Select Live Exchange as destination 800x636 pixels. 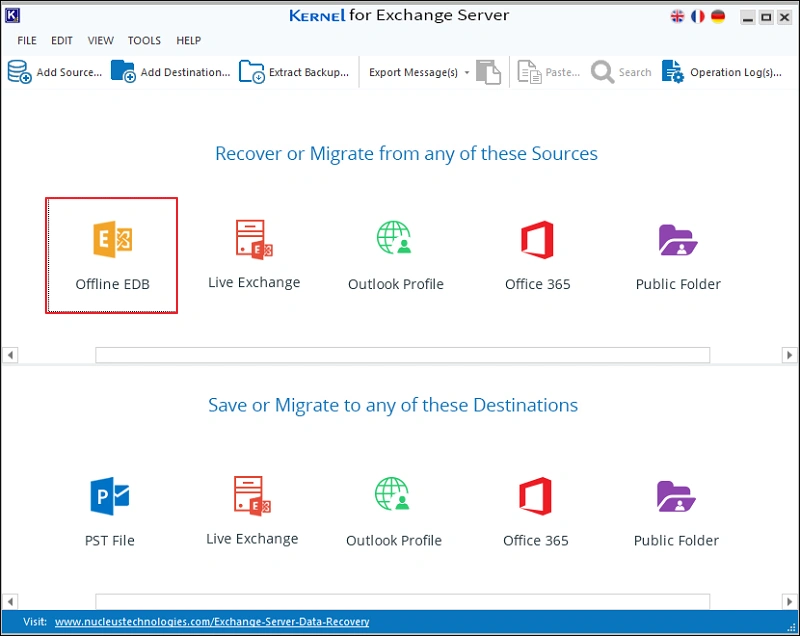coord(252,496)
